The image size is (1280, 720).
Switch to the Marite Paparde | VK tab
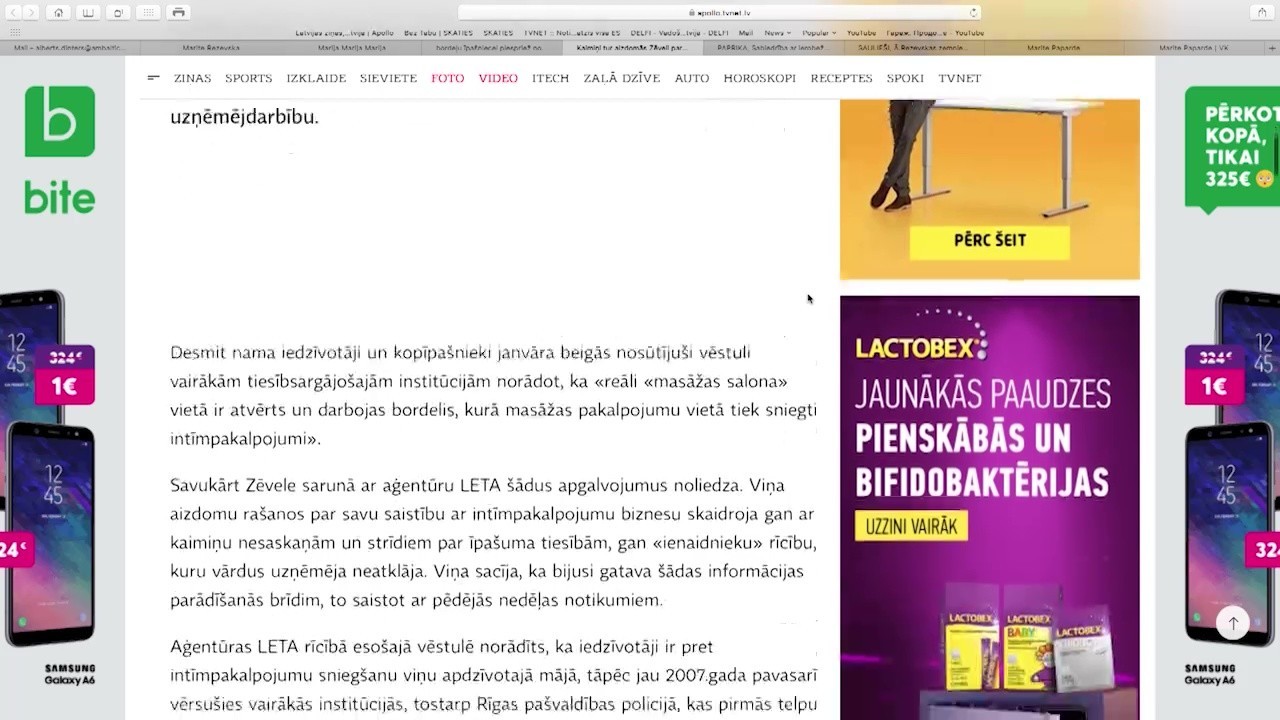click(x=1194, y=47)
